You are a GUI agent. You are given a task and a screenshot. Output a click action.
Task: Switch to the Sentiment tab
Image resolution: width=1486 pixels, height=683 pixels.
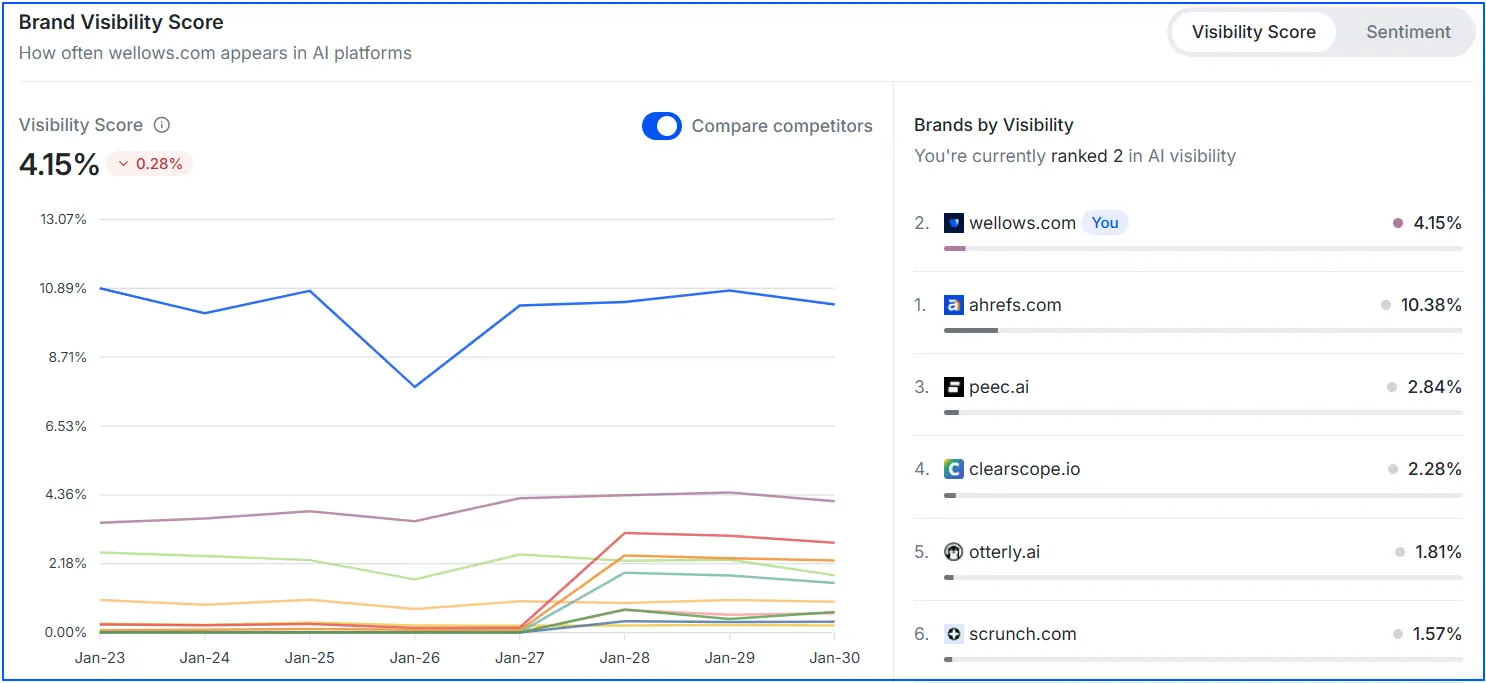click(1407, 31)
